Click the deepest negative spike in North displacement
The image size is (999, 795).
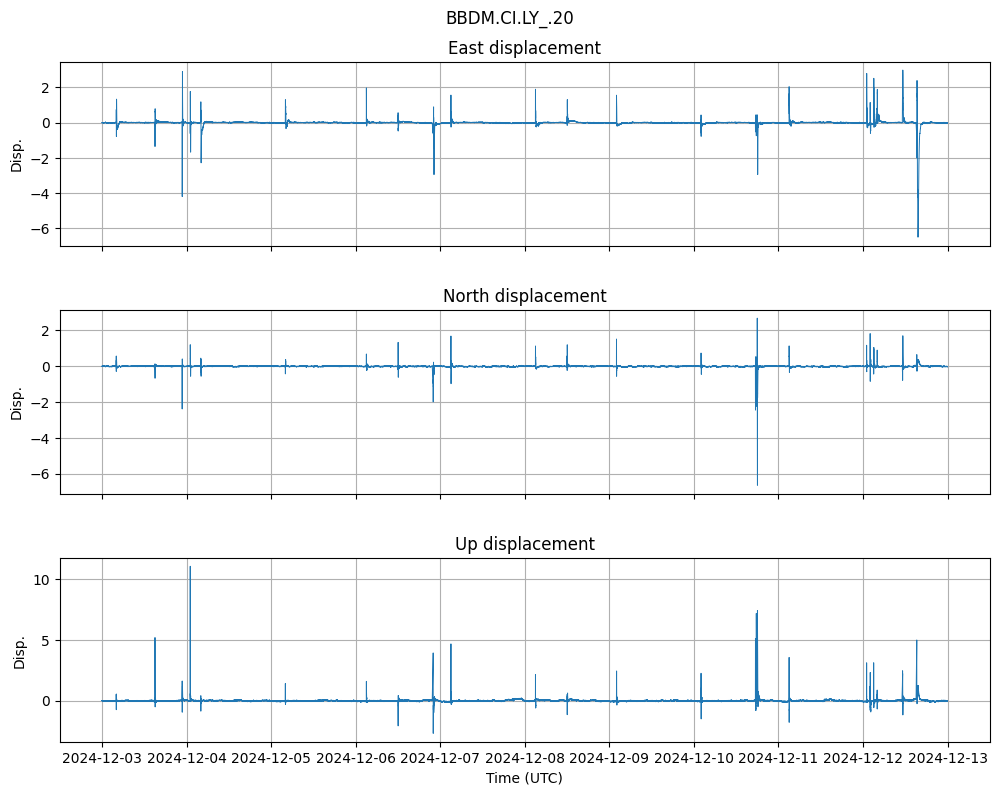[x=757, y=484]
